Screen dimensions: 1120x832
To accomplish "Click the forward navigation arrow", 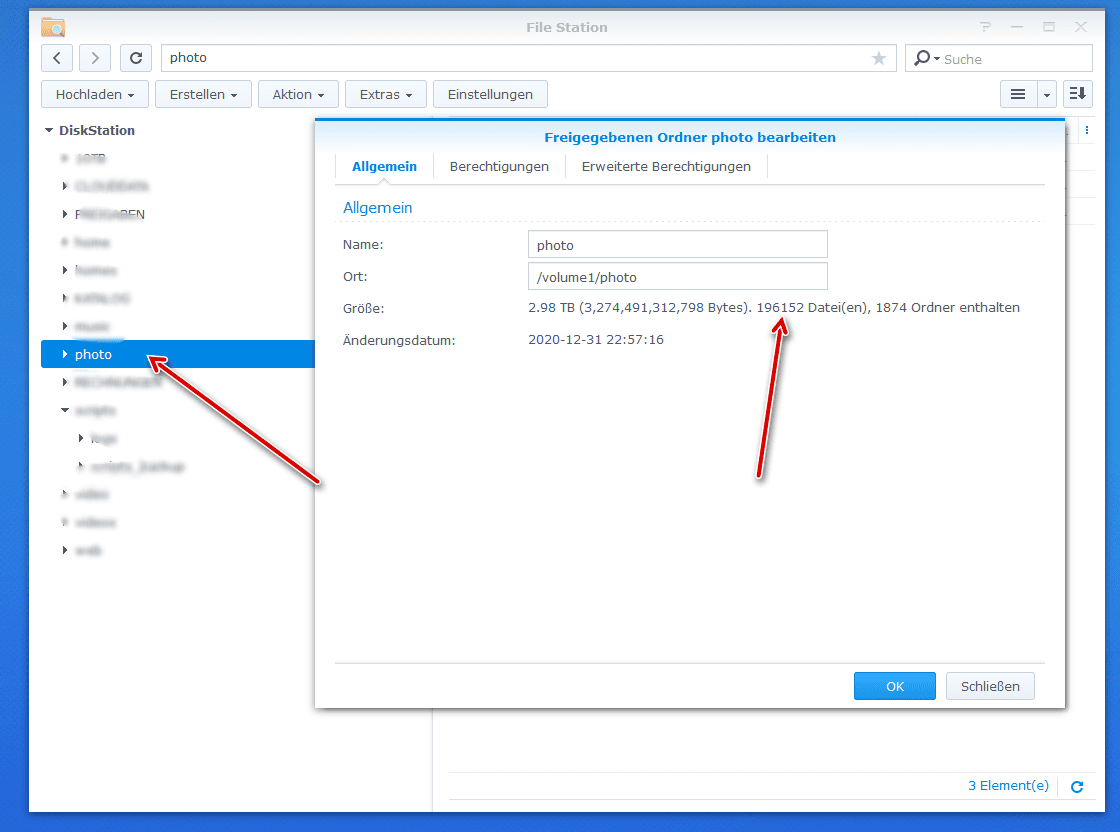I will [95, 58].
